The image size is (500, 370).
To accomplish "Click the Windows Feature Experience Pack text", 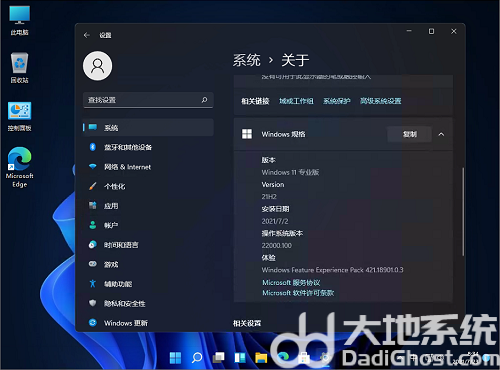I will tap(332, 270).
